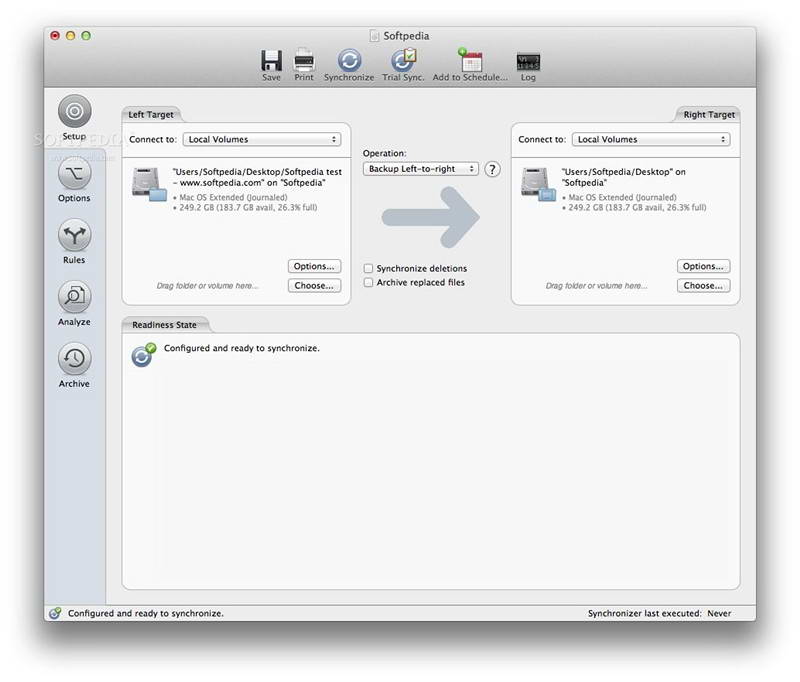
Task: Open the Log viewer icon
Action: click(528, 62)
